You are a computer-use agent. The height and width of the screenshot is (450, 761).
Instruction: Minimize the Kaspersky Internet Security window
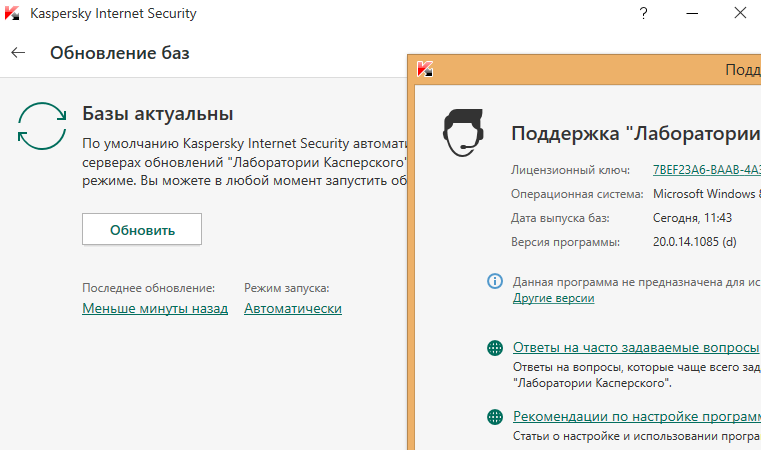pos(693,14)
